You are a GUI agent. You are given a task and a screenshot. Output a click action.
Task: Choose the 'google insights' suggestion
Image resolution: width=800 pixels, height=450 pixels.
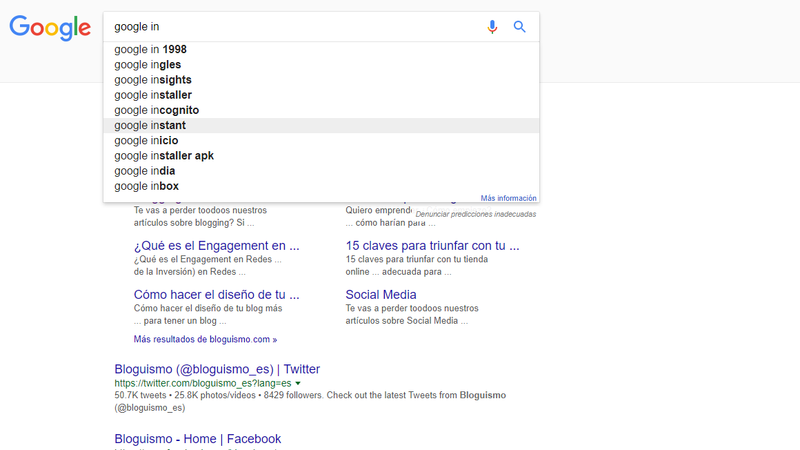[321, 80]
